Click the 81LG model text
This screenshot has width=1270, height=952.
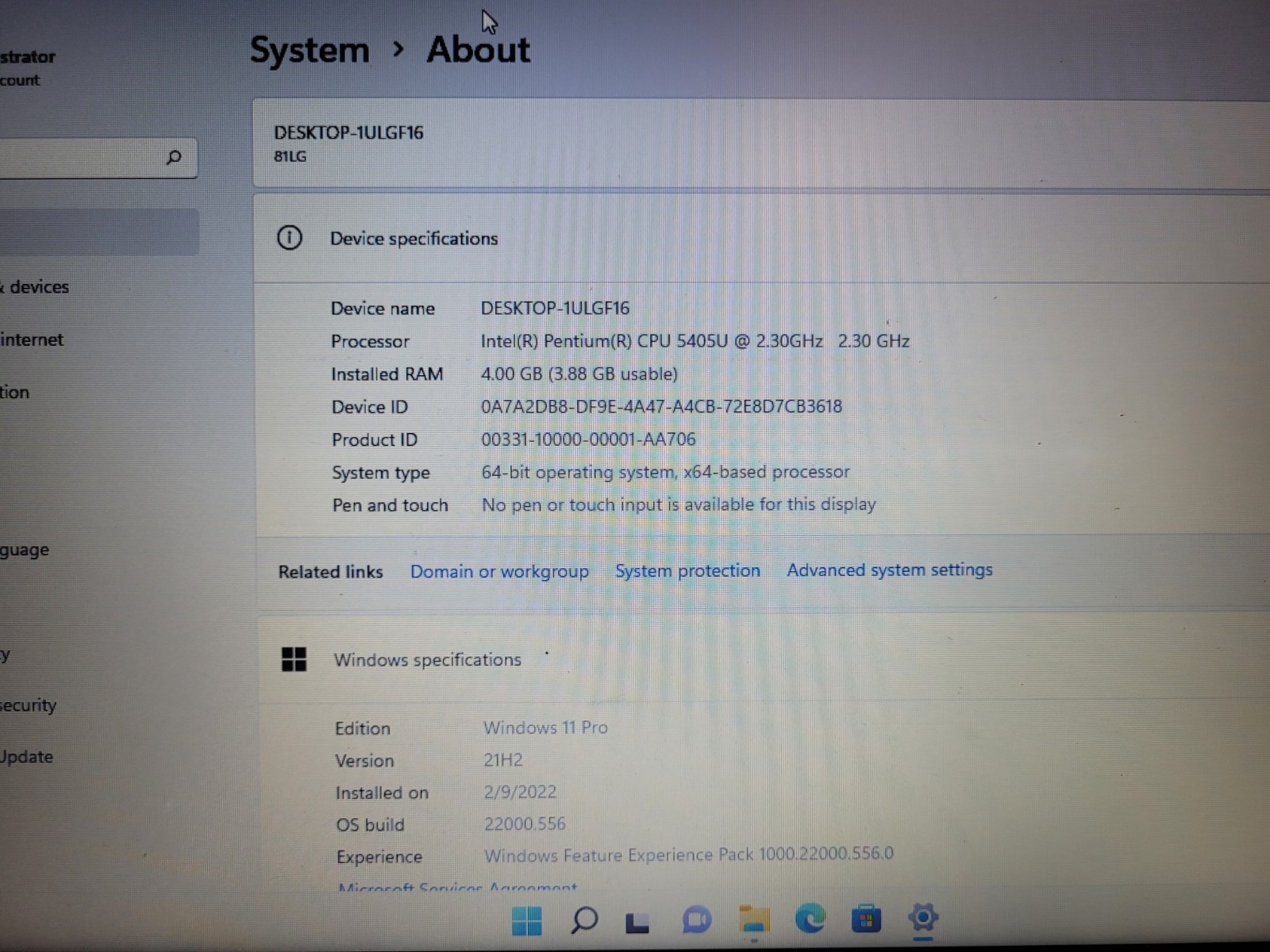290,156
